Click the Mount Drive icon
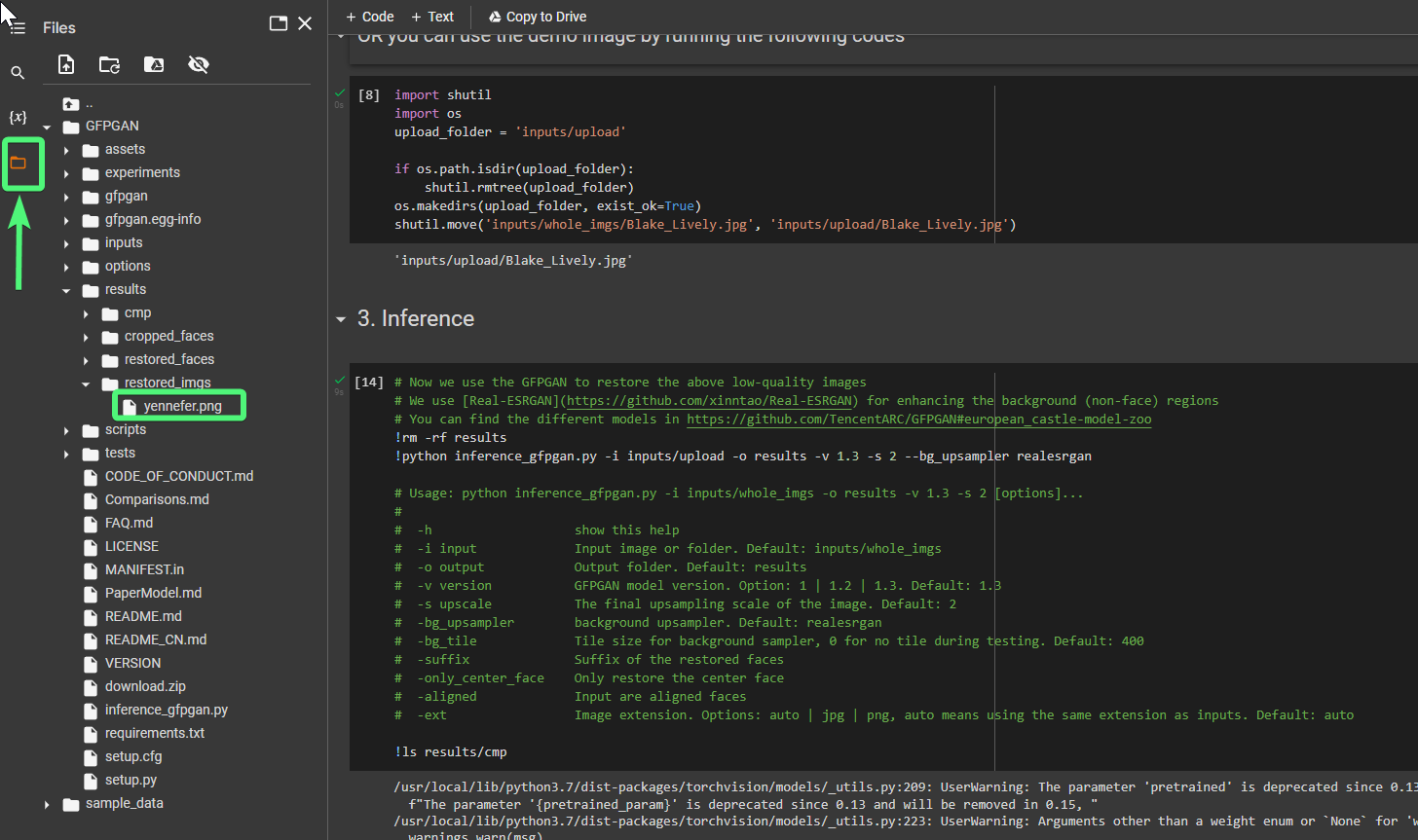This screenshot has height=840, width=1418. pyautogui.click(x=154, y=65)
